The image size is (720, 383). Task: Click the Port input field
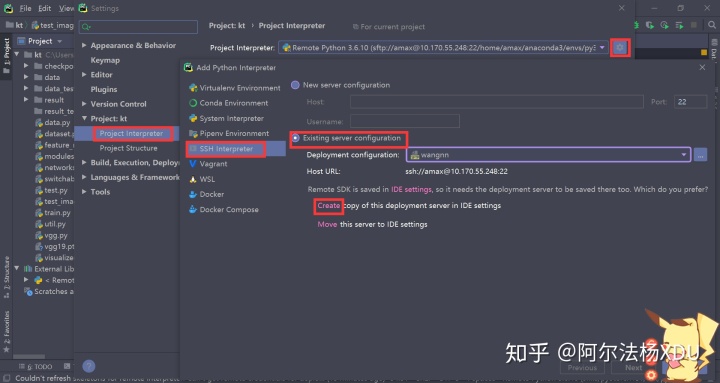click(690, 101)
